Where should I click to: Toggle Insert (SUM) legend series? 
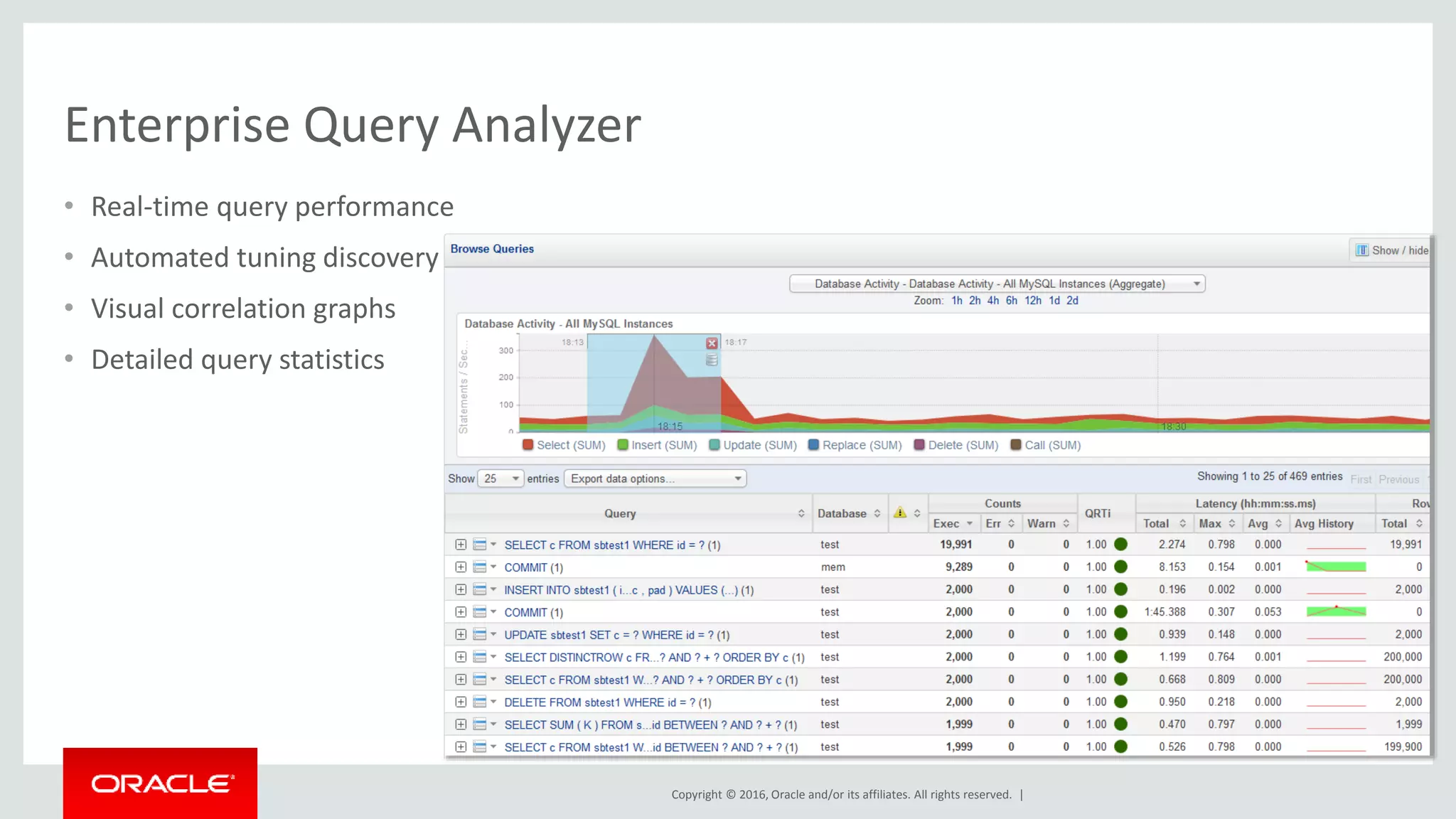[657, 445]
